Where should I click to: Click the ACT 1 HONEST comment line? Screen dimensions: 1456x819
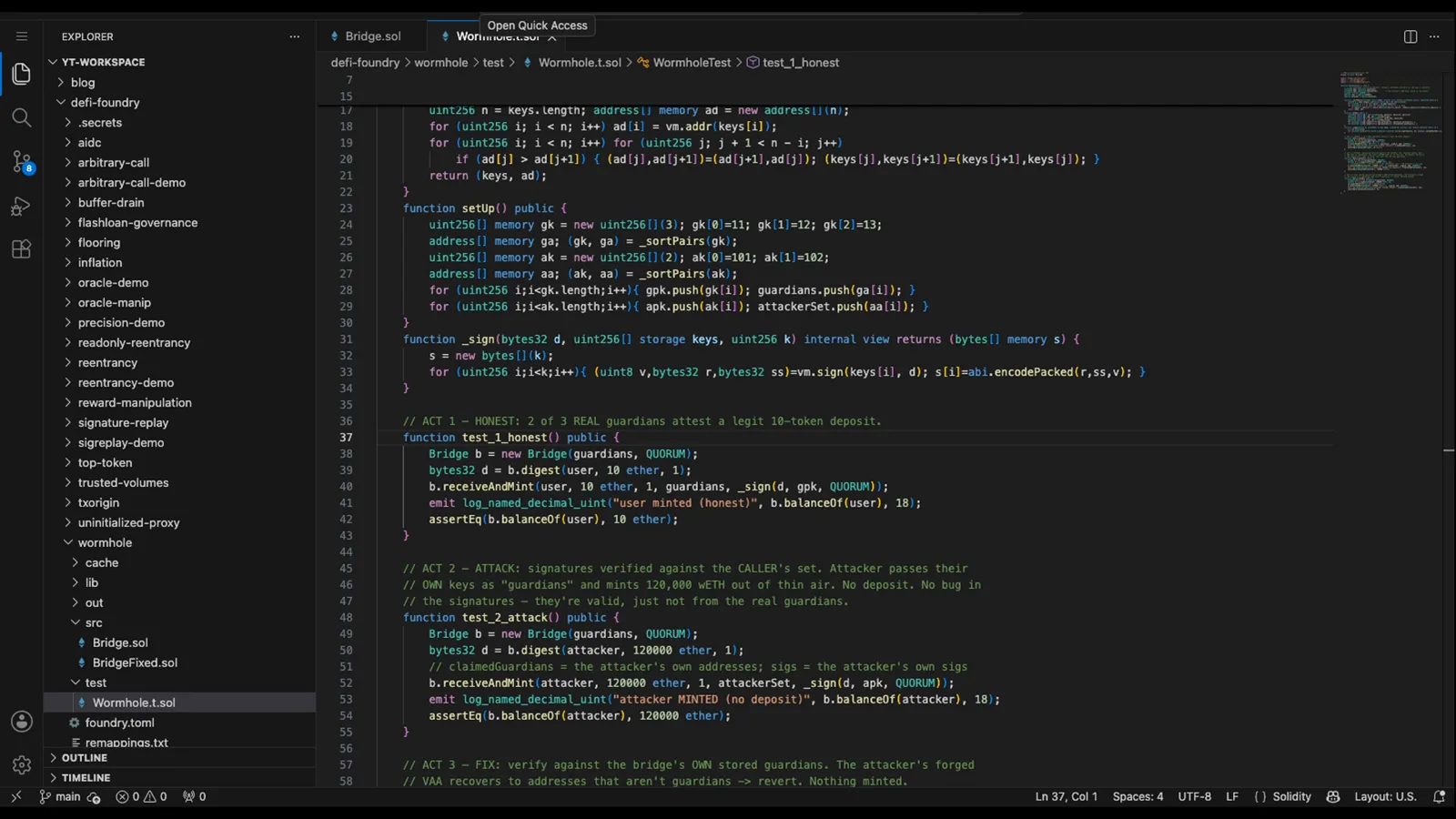(642, 421)
